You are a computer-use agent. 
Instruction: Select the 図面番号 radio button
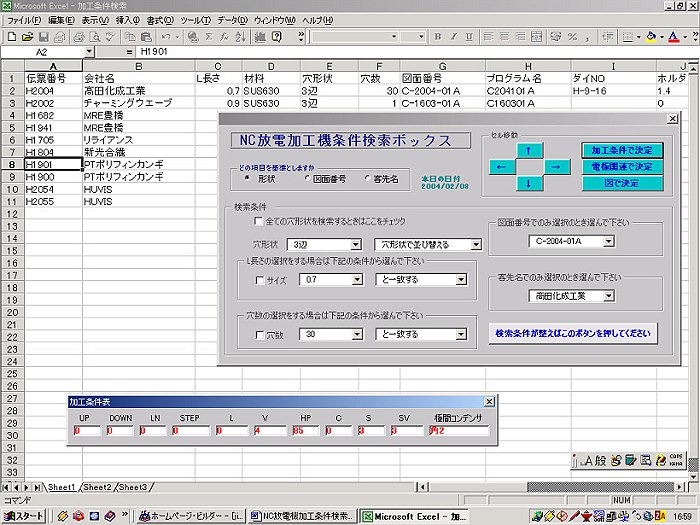(306, 180)
